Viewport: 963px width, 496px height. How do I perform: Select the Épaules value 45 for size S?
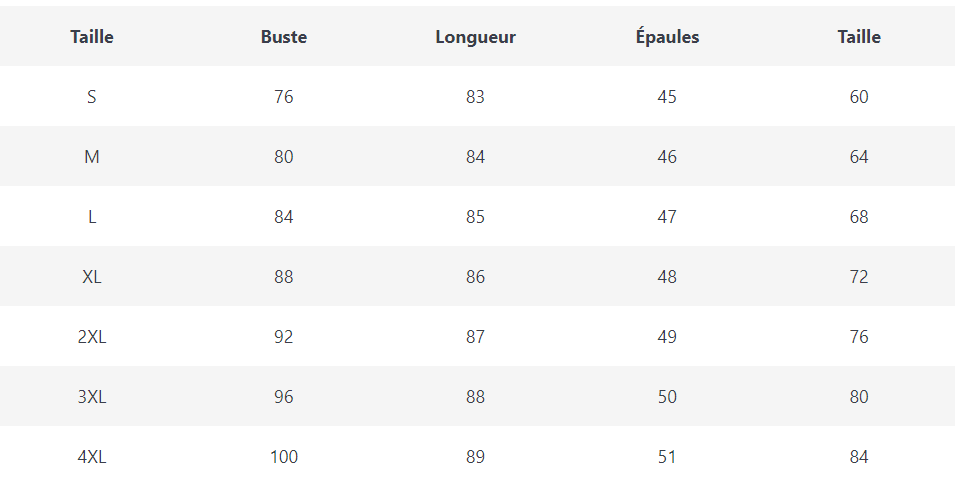667,97
